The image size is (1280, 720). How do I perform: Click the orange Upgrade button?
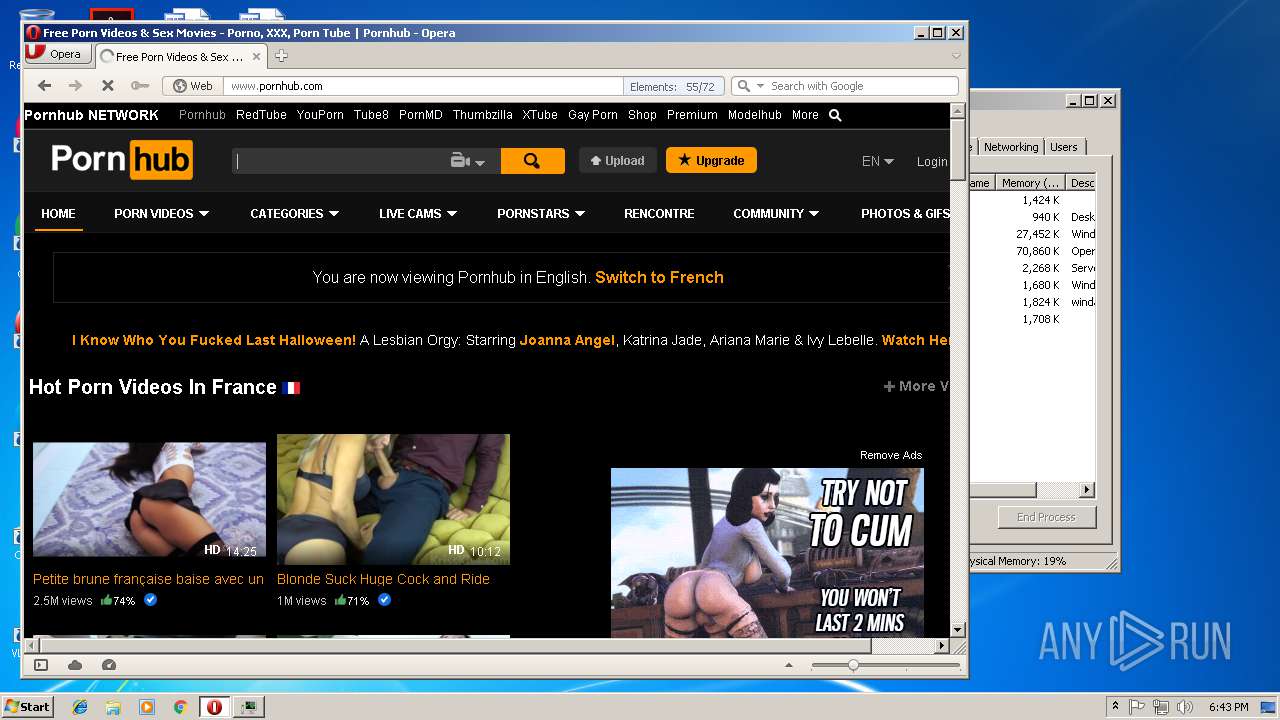(x=711, y=160)
